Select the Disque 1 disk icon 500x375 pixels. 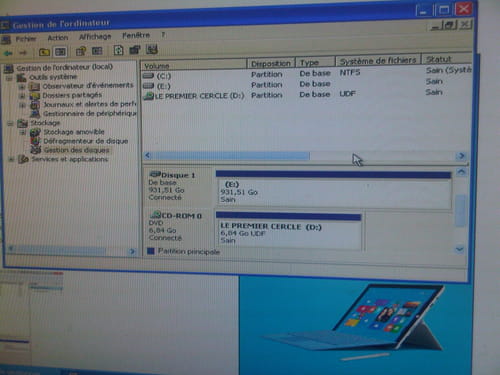coord(155,174)
